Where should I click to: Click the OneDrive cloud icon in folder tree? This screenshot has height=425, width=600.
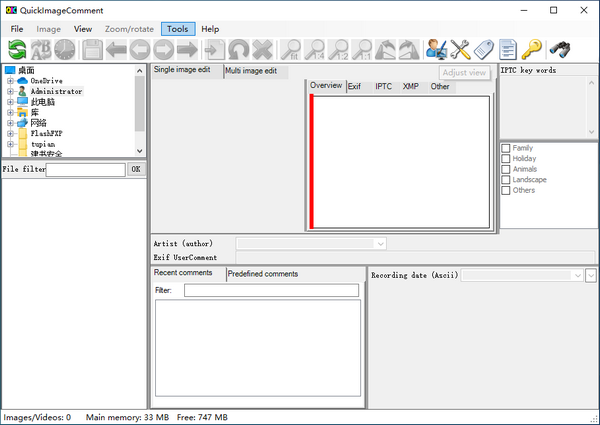coord(22,80)
